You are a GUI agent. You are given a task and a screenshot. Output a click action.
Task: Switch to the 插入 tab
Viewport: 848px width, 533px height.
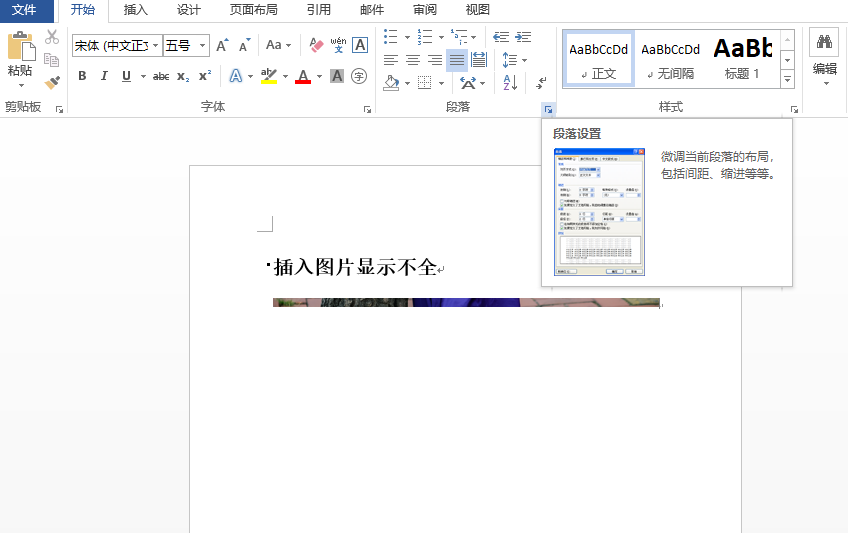[135, 10]
